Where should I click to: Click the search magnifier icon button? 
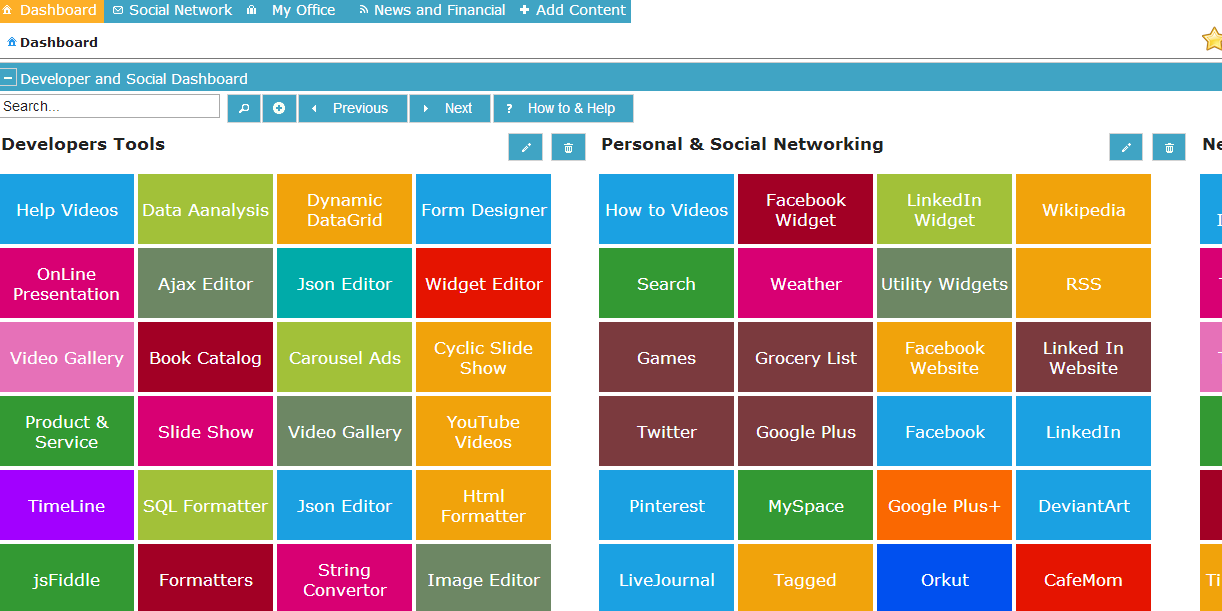tap(244, 108)
